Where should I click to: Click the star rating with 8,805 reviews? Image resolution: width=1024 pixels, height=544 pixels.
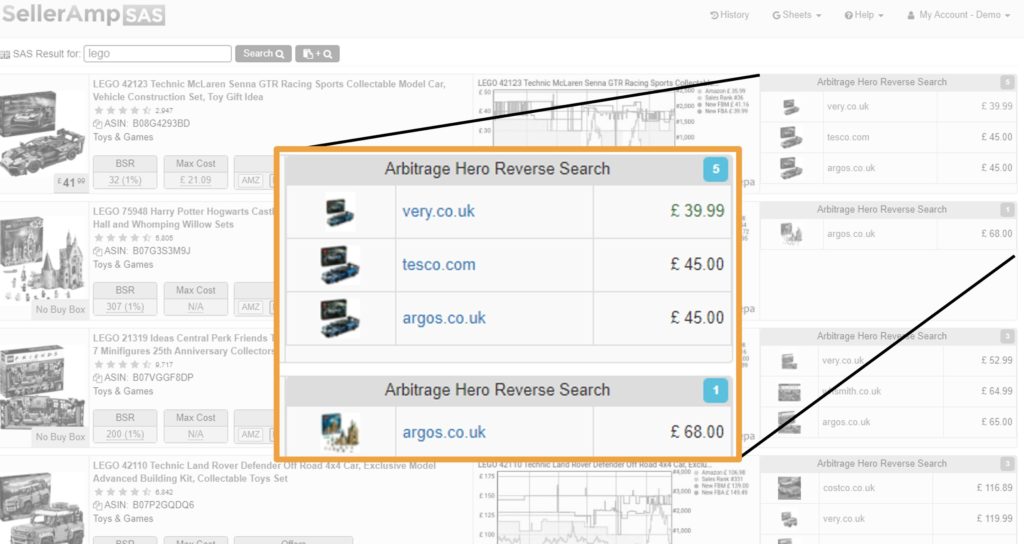pyautogui.click(x=123, y=238)
